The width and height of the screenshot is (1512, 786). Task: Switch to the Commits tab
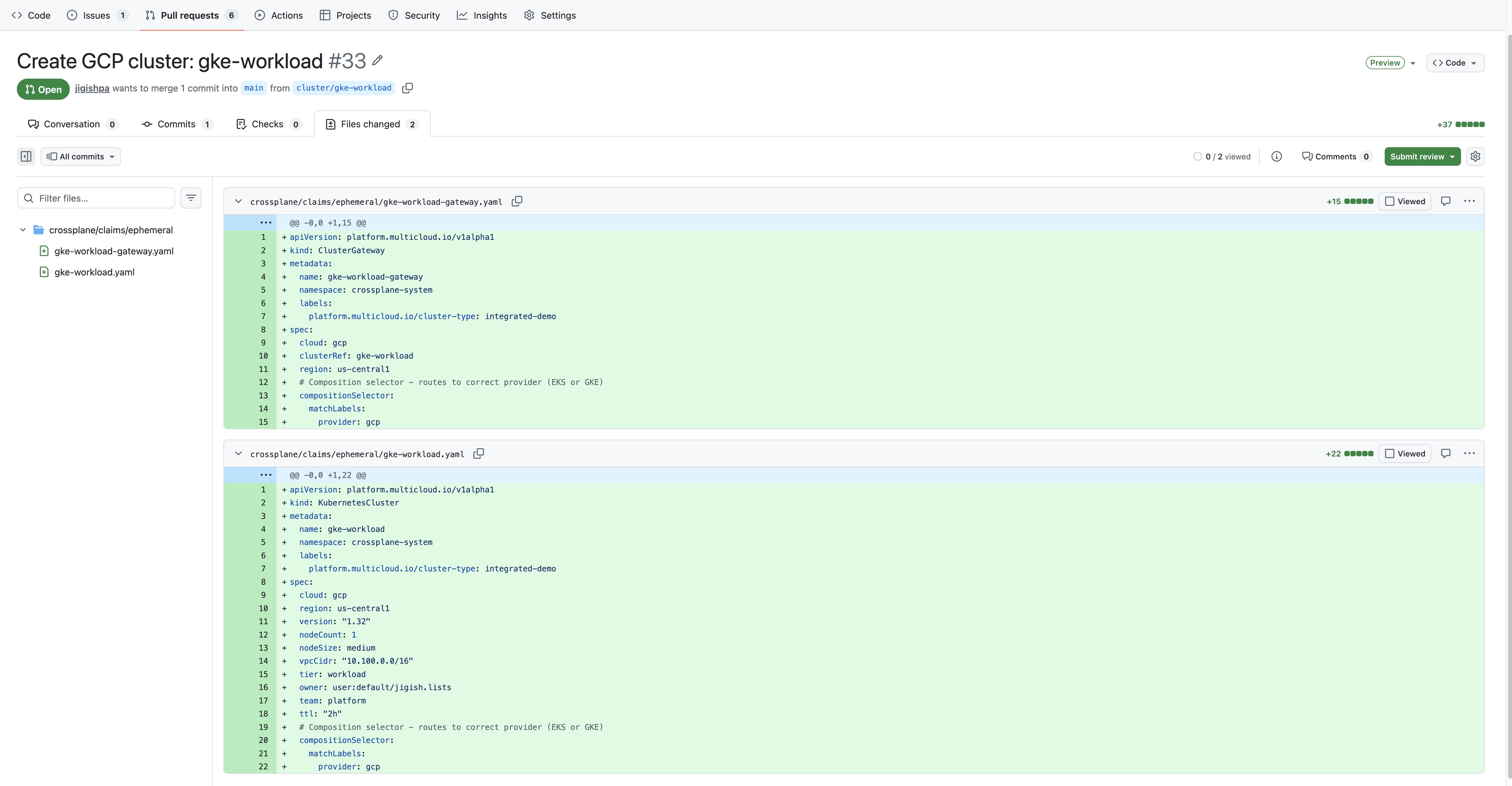(x=176, y=124)
